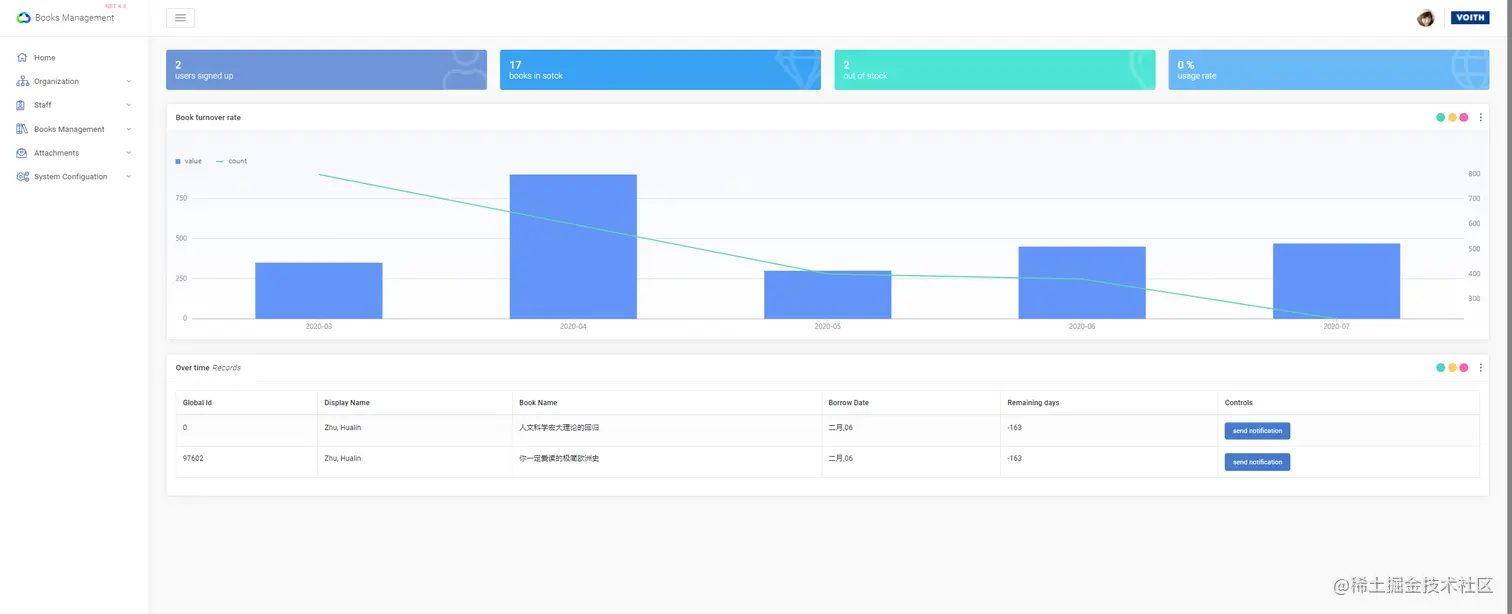Click the Attachments envelope icon
The image size is (1512, 614).
[22, 153]
